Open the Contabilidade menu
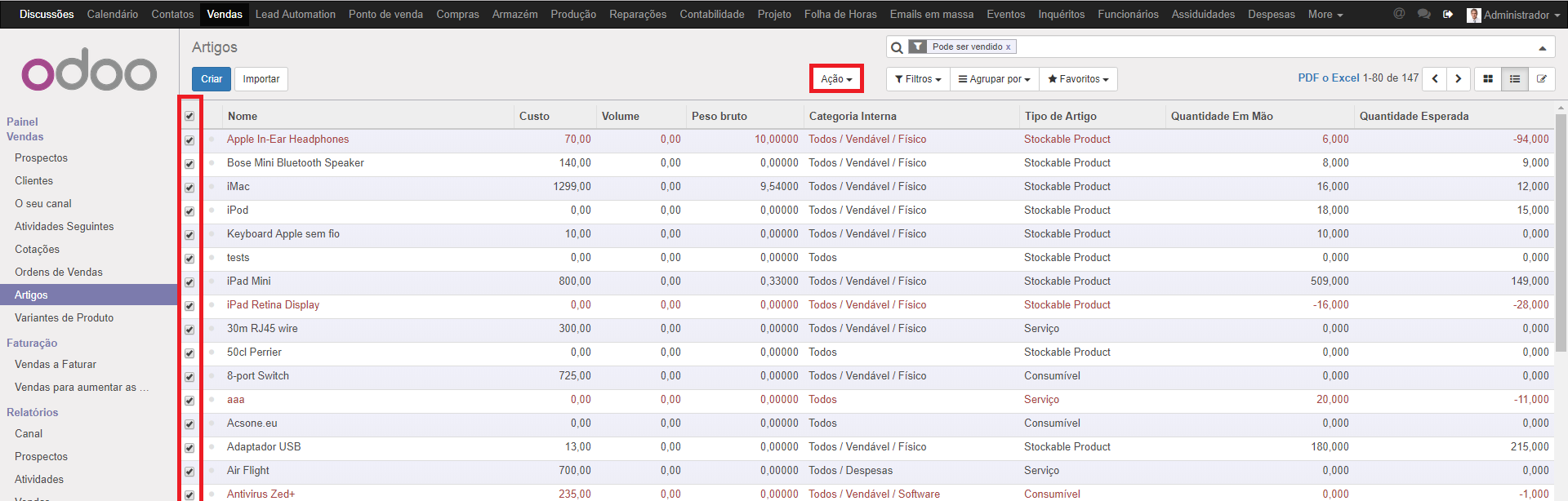1568x501 pixels. tap(711, 14)
